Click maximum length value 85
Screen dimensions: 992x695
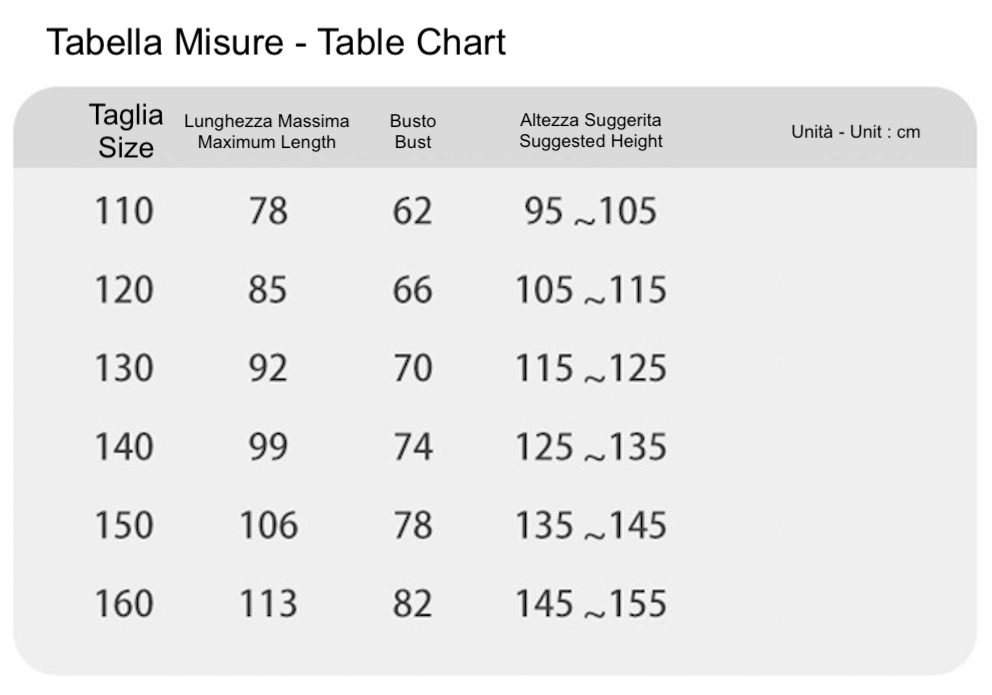click(268, 290)
